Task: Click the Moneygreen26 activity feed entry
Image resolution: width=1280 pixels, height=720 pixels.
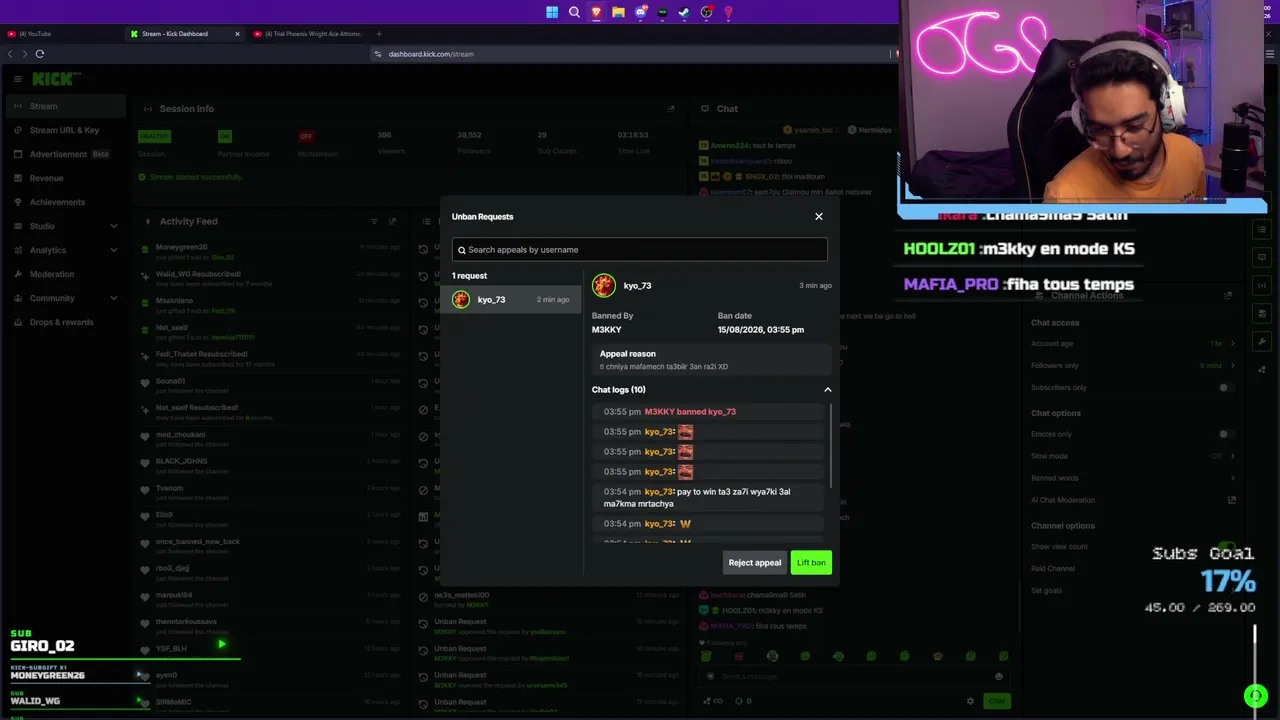Action: pos(270,252)
